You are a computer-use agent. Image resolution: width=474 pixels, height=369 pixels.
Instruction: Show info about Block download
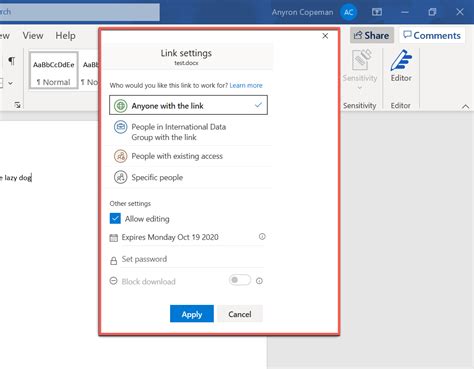pos(259,281)
